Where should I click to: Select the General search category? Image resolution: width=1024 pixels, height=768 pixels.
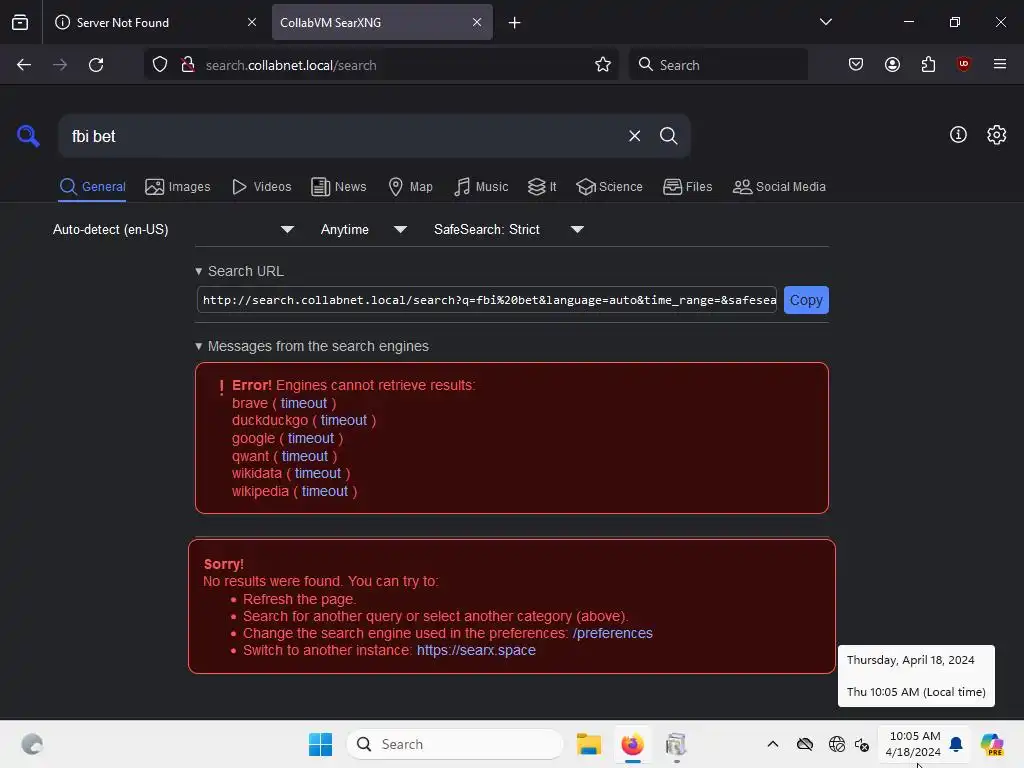point(92,187)
